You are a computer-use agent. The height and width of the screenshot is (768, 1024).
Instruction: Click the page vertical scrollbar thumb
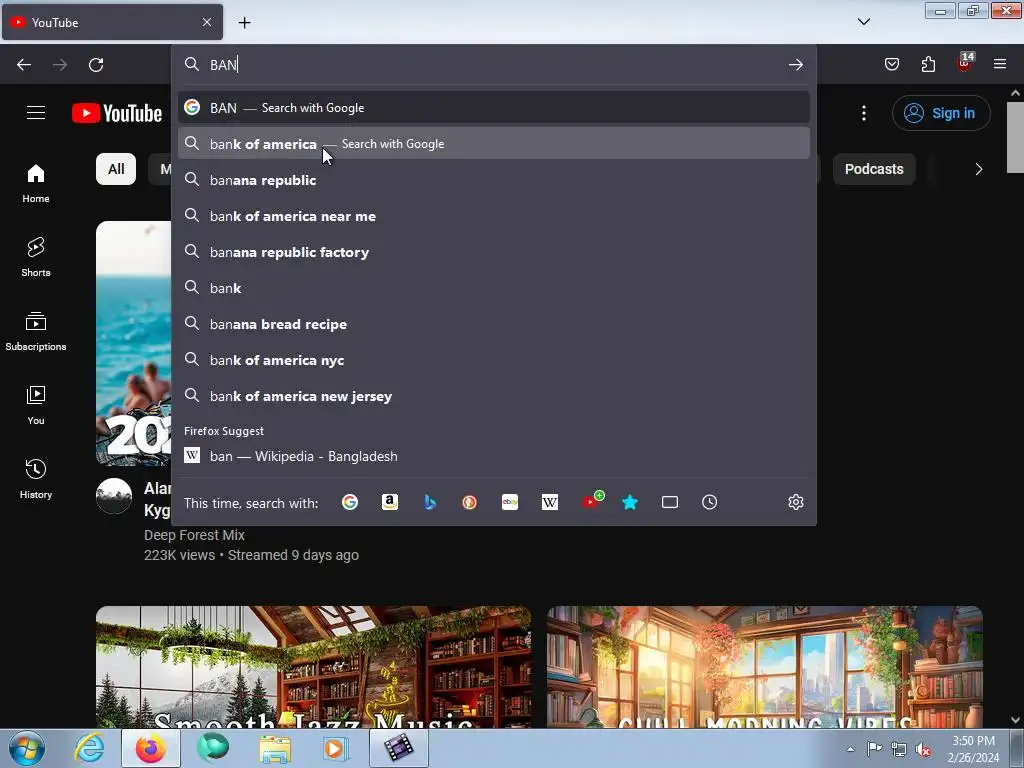coord(1015,137)
